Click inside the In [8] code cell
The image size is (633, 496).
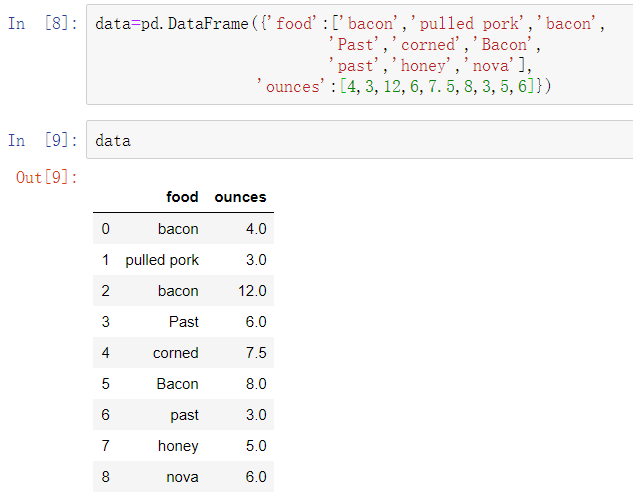click(359, 55)
